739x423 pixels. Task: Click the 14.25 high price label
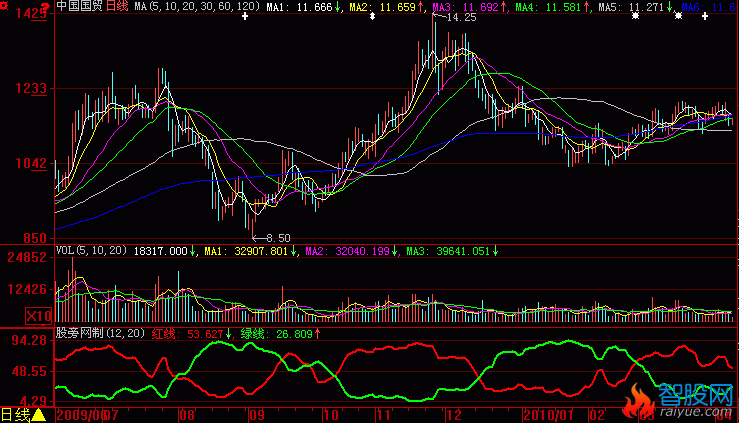pos(461,18)
